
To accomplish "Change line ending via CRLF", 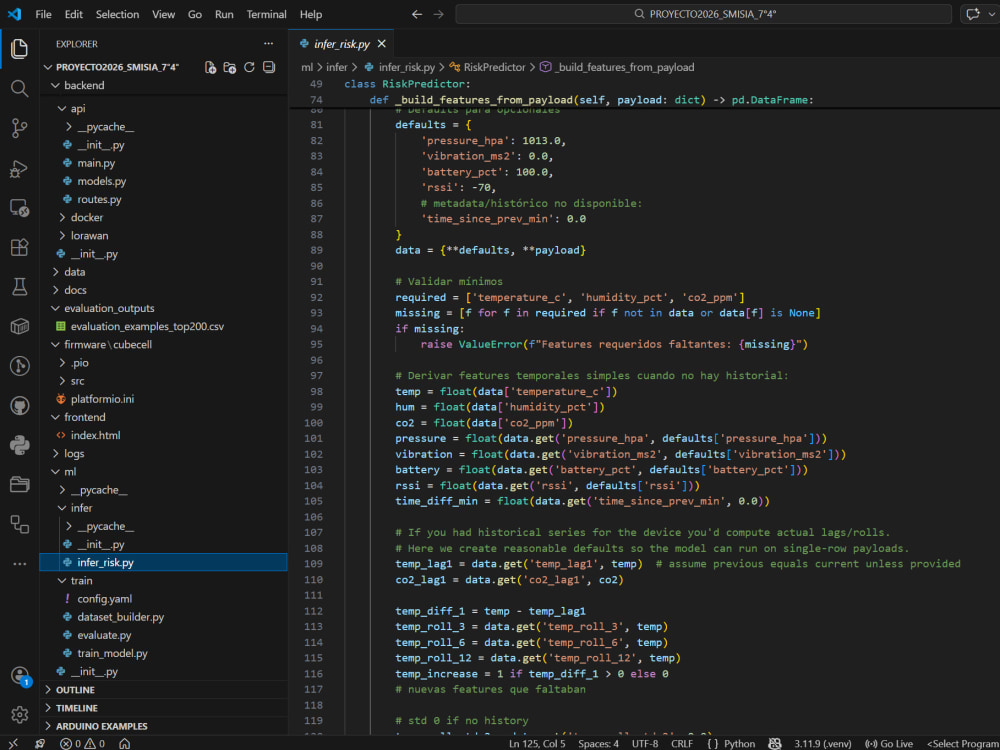I will coord(682,744).
